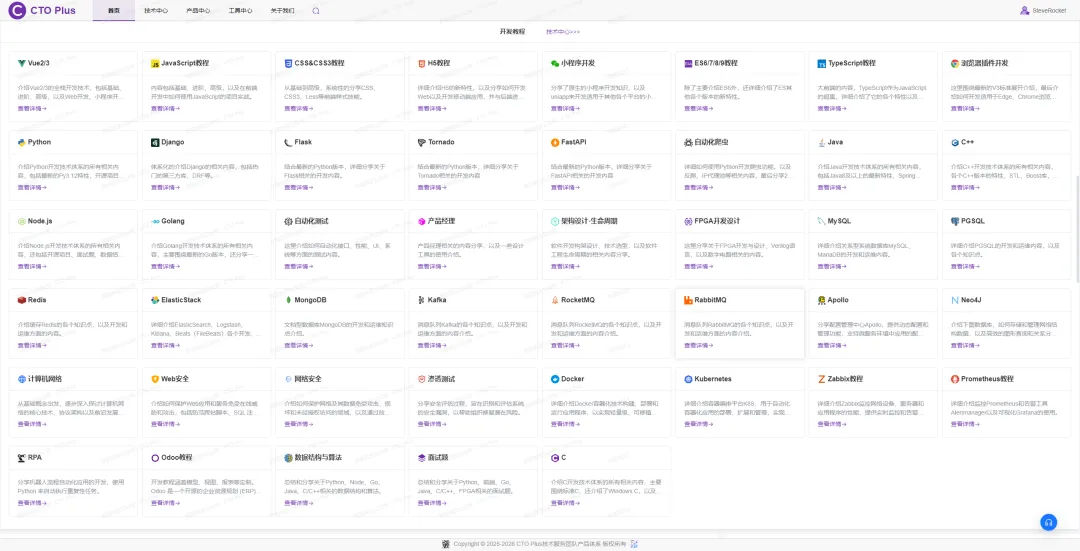Click the ES6/7/8/9教程 title
Screen dimensions: 1080x551
pos(716,63)
